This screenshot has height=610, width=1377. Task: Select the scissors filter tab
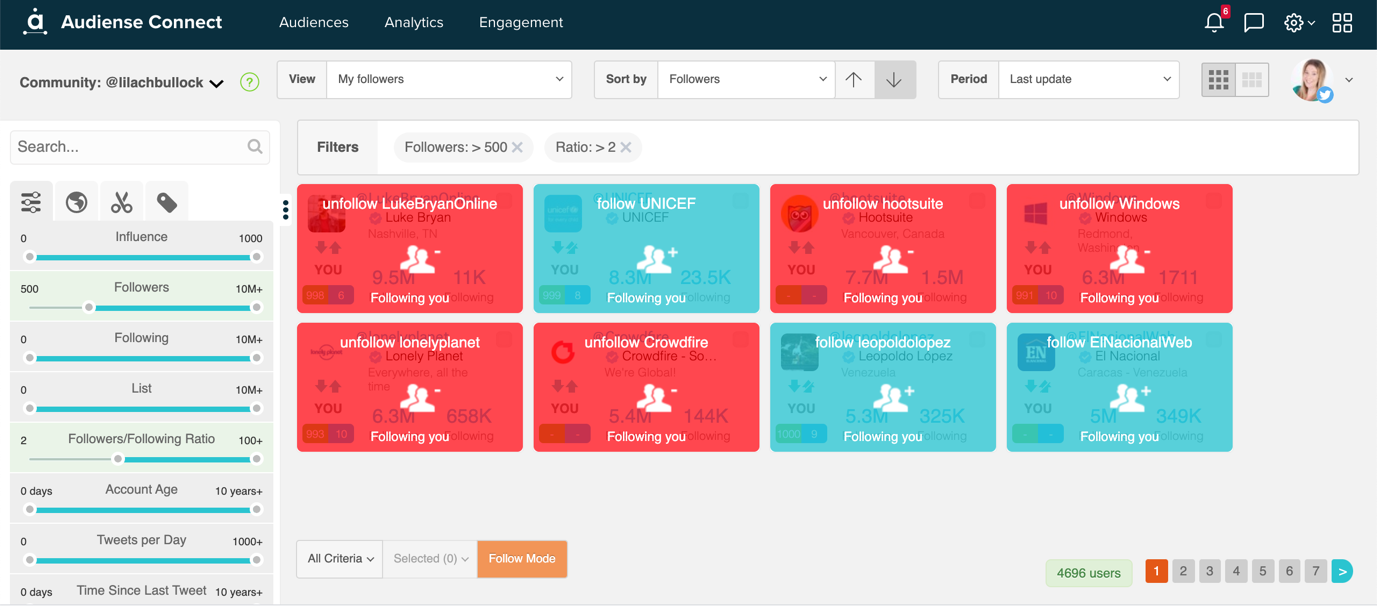121,202
